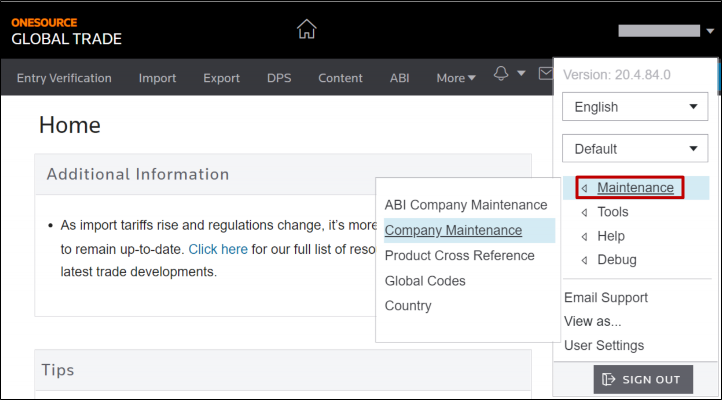Click the notification bell icon
The image size is (722, 400).
point(502,75)
